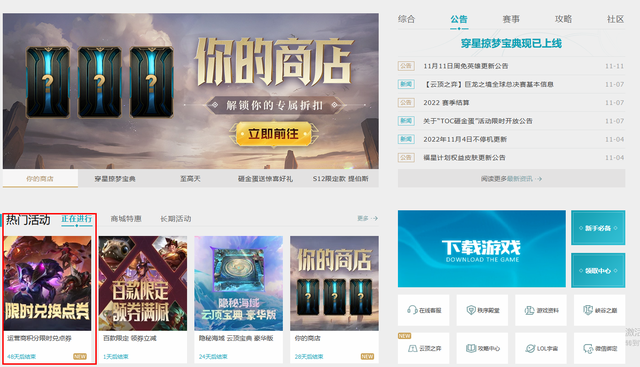The height and width of the screenshot is (367, 640).
Task: Switch to the 长期活动 activity tab
Action: point(176,219)
